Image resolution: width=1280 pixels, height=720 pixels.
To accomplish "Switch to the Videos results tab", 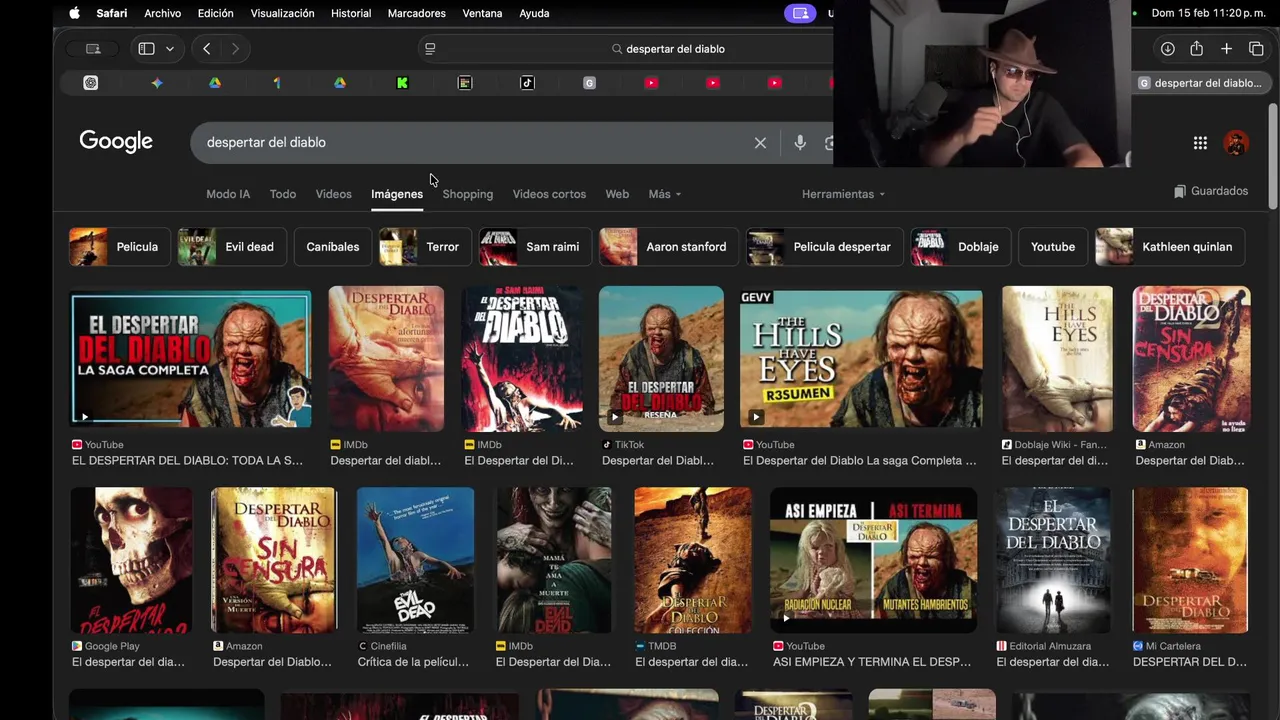I will pyautogui.click(x=334, y=194).
